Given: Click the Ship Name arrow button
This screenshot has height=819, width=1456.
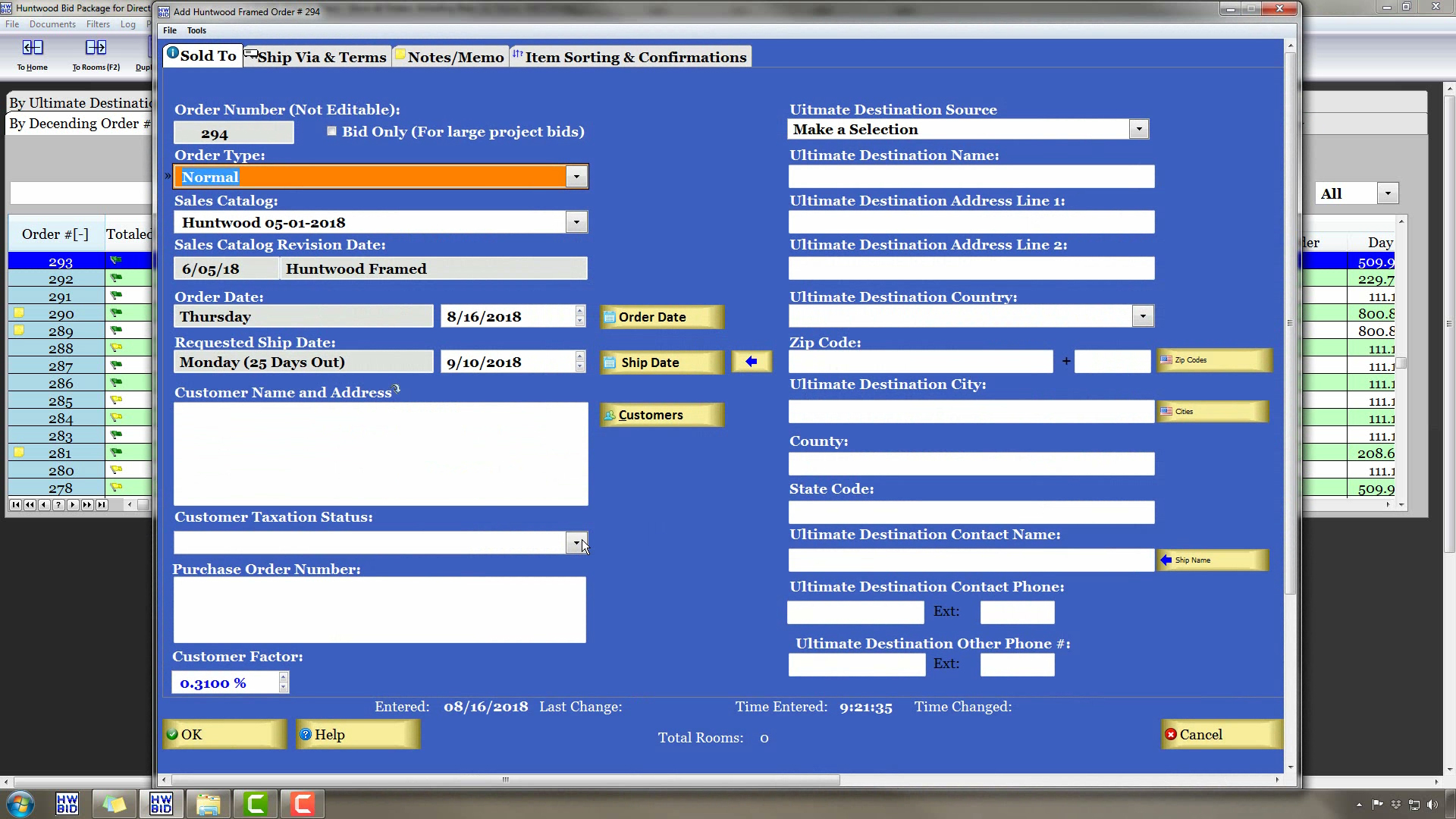Looking at the screenshot, I should point(1212,560).
